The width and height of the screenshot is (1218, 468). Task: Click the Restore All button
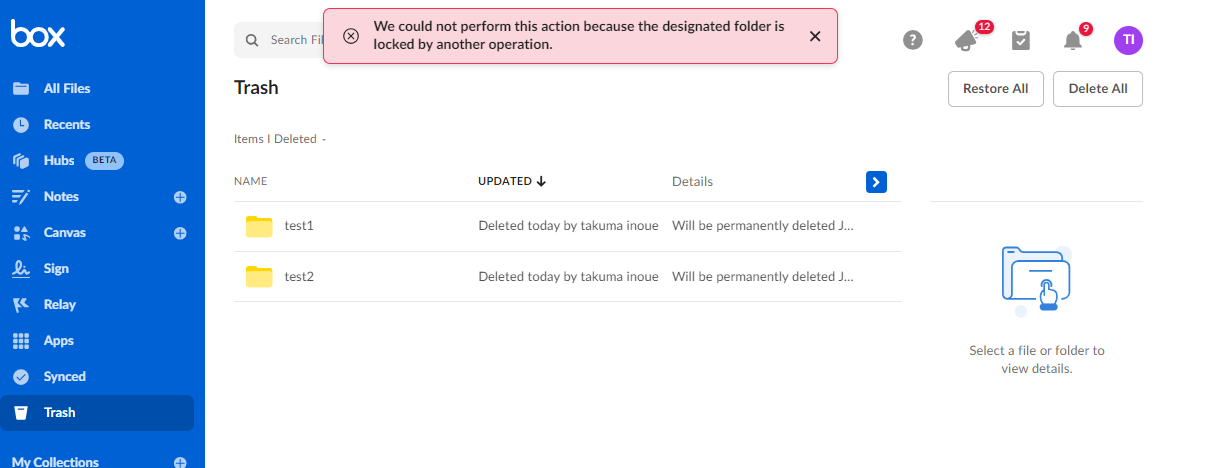click(x=995, y=89)
